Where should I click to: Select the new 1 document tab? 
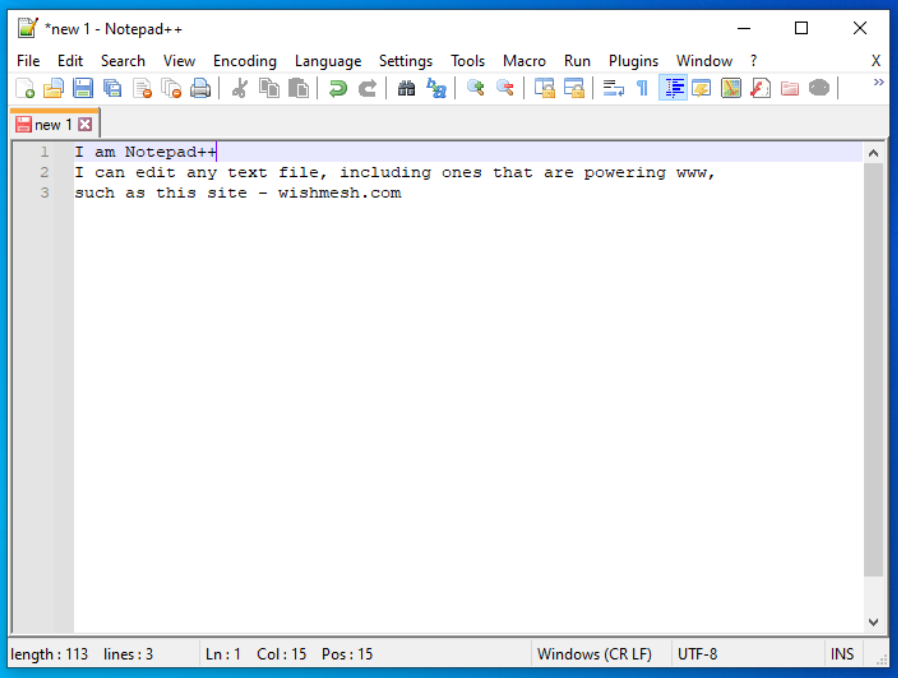click(53, 124)
